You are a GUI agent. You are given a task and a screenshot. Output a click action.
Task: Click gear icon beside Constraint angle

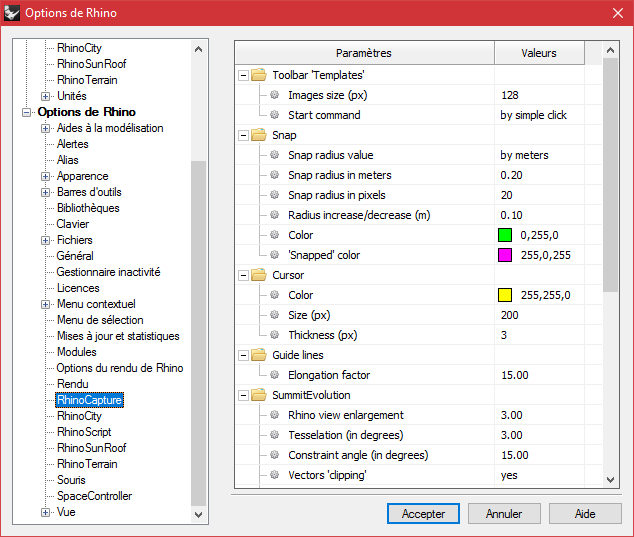coord(275,455)
